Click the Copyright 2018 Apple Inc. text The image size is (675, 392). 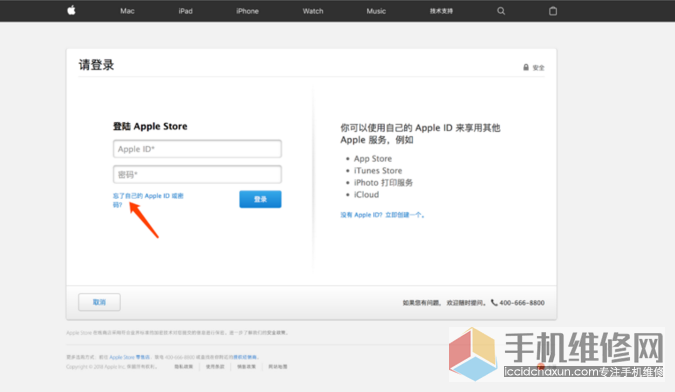pyautogui.click(x=111, y=367)
